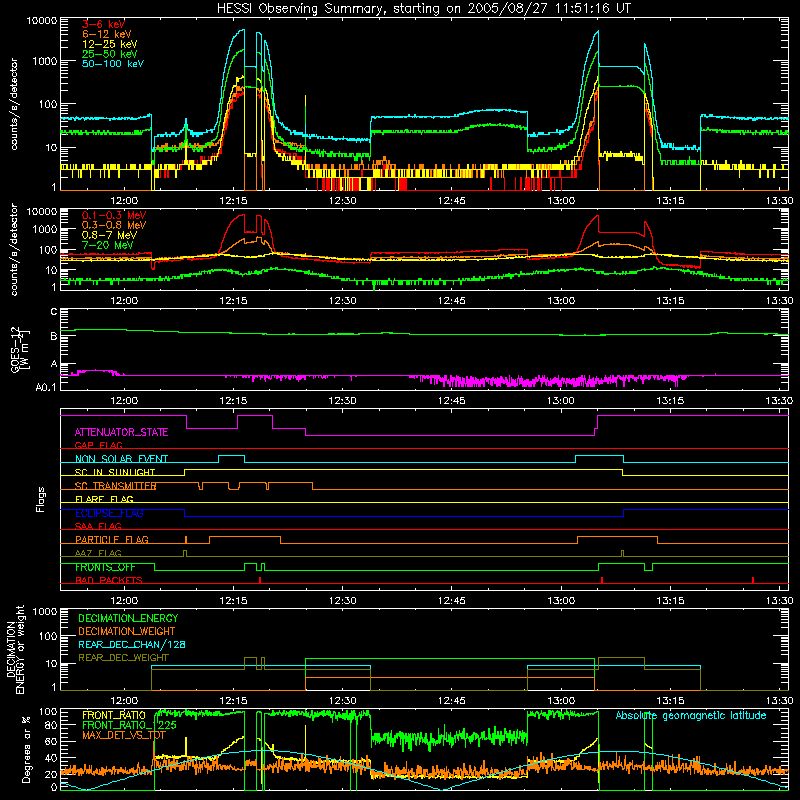Click the DECIMATION_ENERGY legend entry
Image resolution: width=800 pixels, height=800 pixels.
pos(128,618)
